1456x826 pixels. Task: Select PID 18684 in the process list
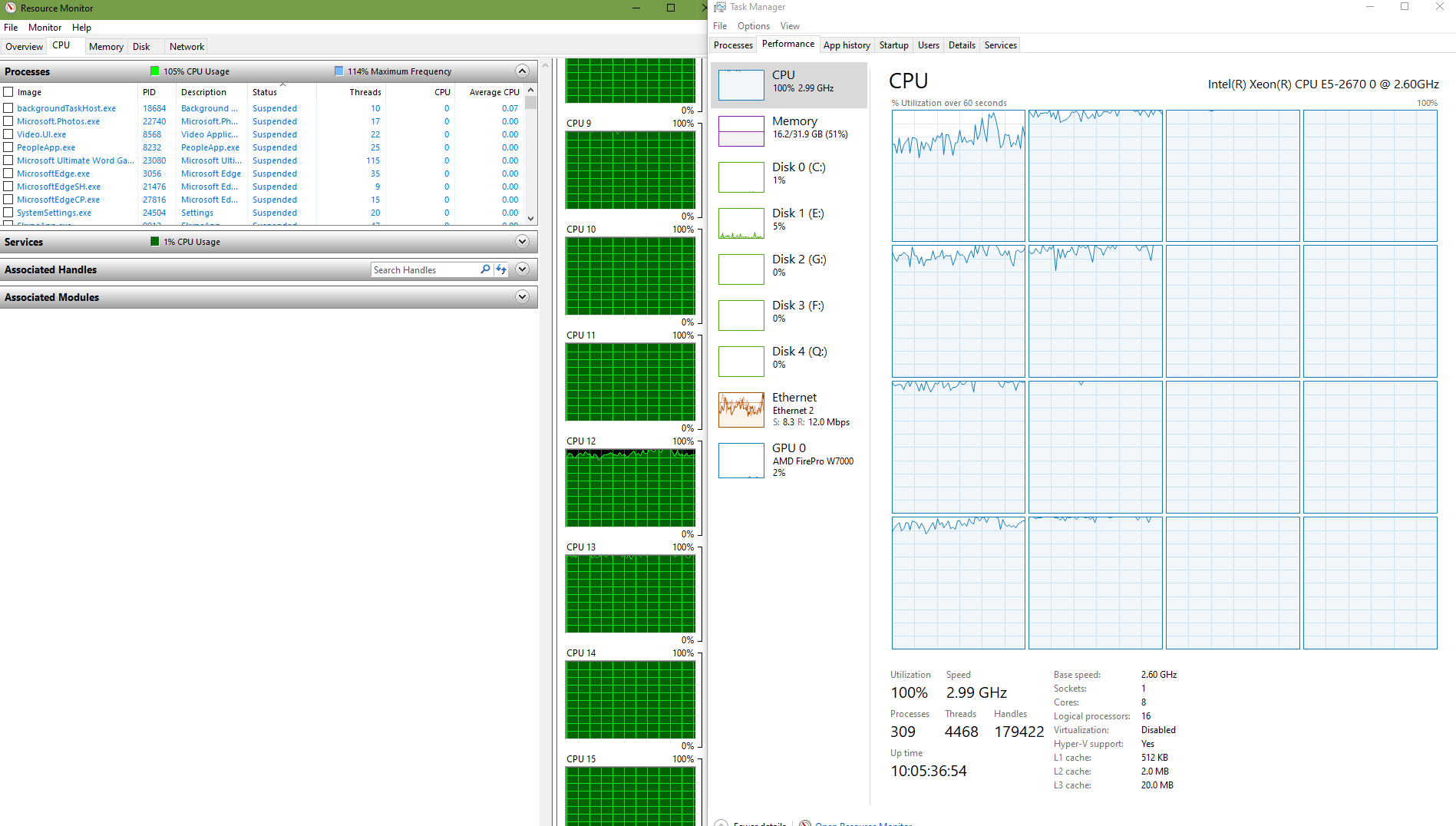tap(154, 108)
